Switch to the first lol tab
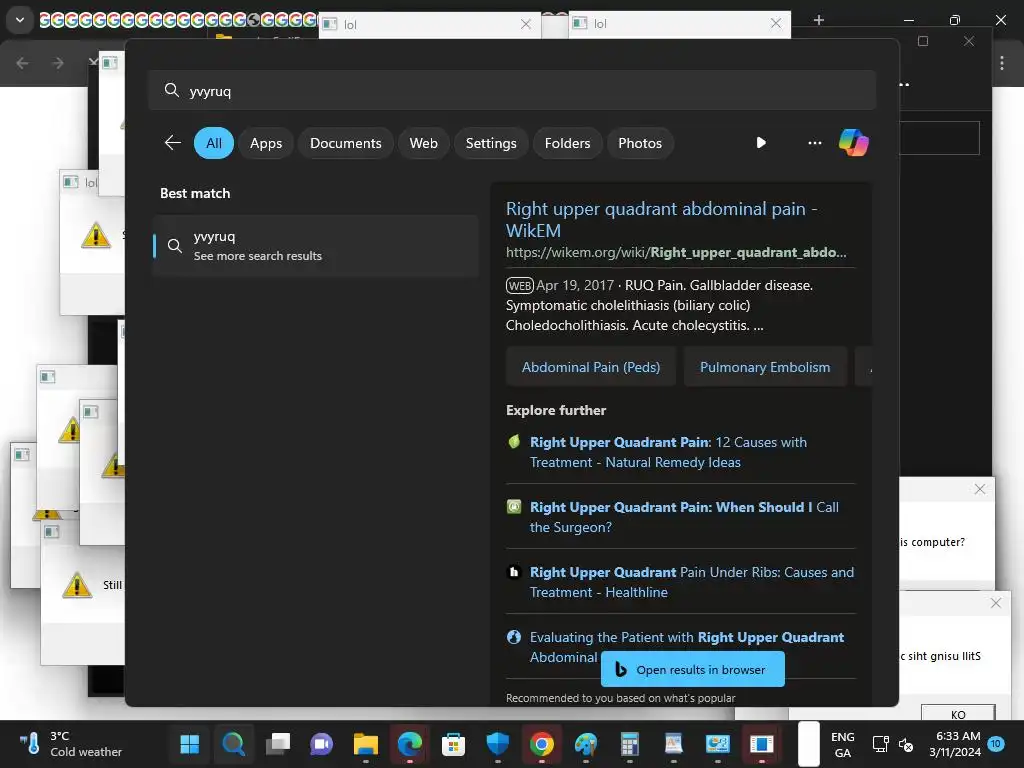 pyautogui.click(x=430, y=25)
